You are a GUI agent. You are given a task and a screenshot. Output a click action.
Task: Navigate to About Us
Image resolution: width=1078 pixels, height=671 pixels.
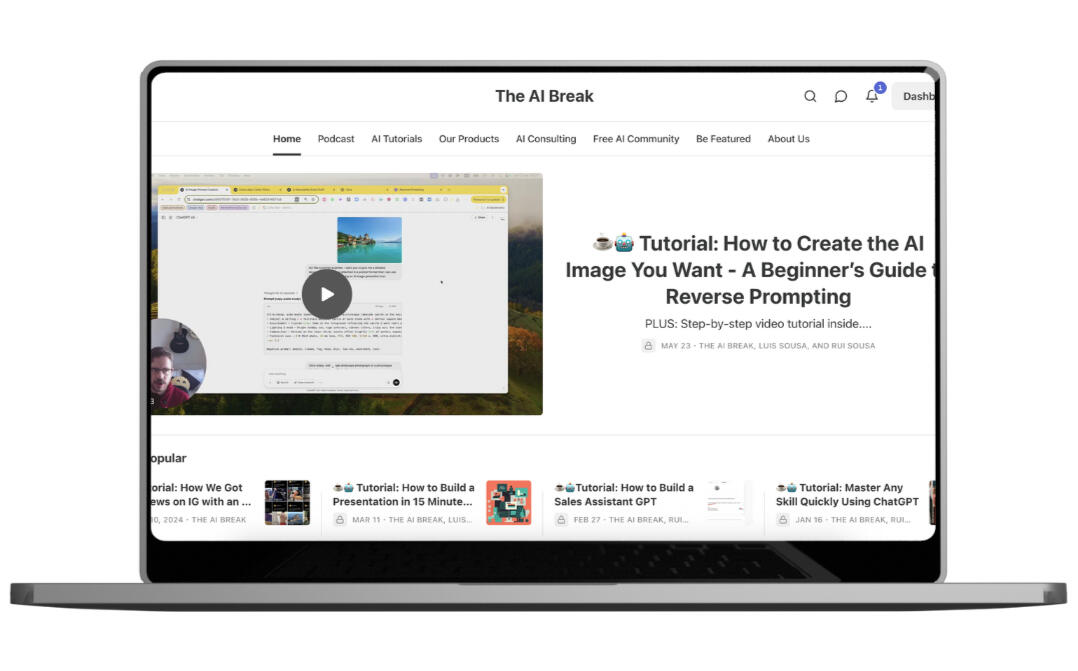[x=788, y=139]
